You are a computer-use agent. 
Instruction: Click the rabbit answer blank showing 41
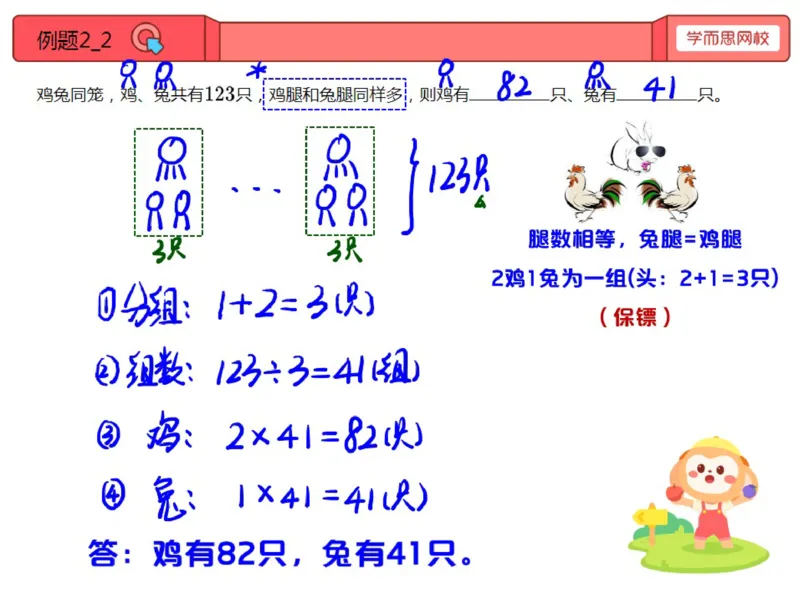(x=657, y=89)
